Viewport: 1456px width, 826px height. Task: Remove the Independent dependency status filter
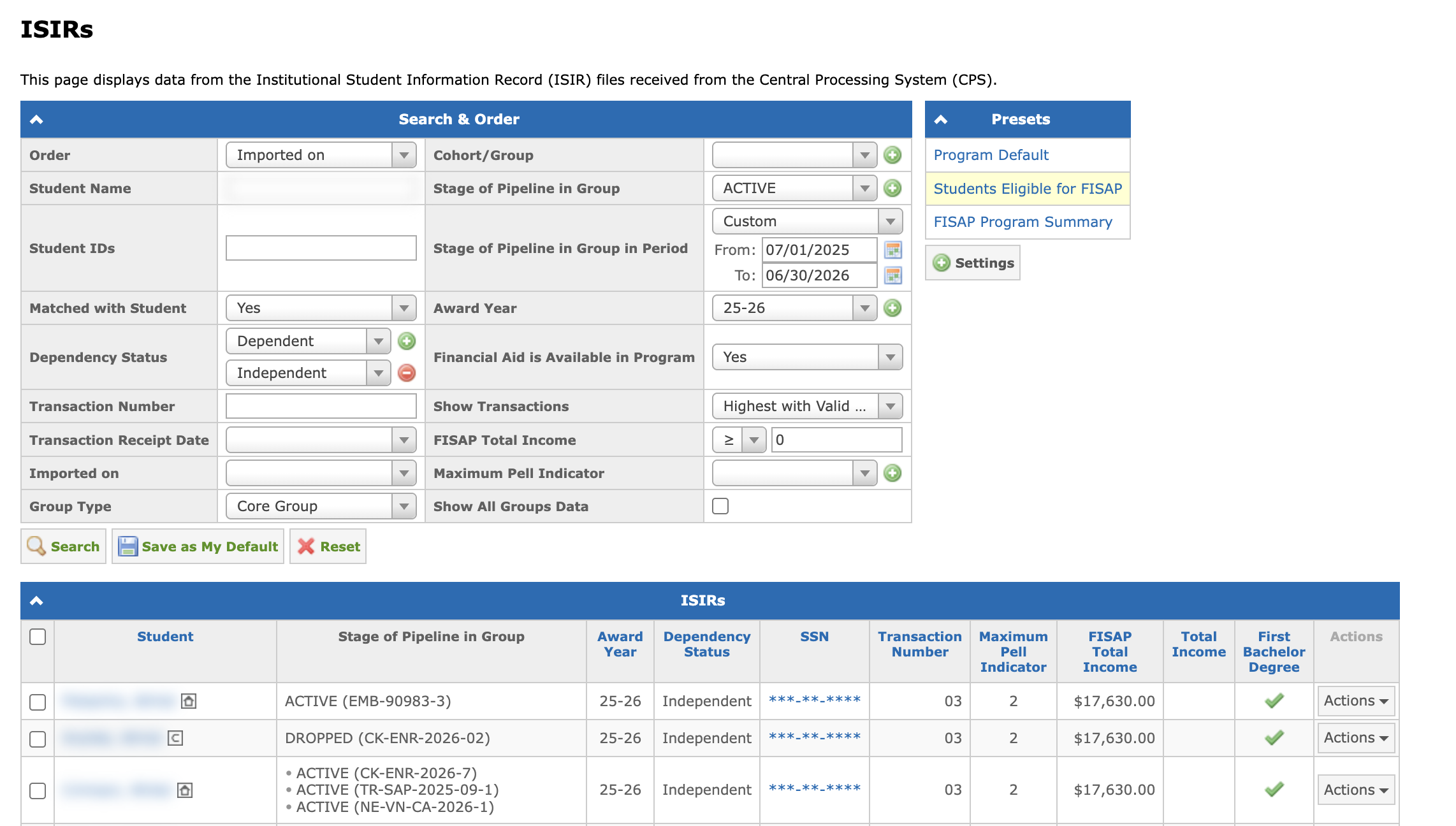tap(407, 373)
